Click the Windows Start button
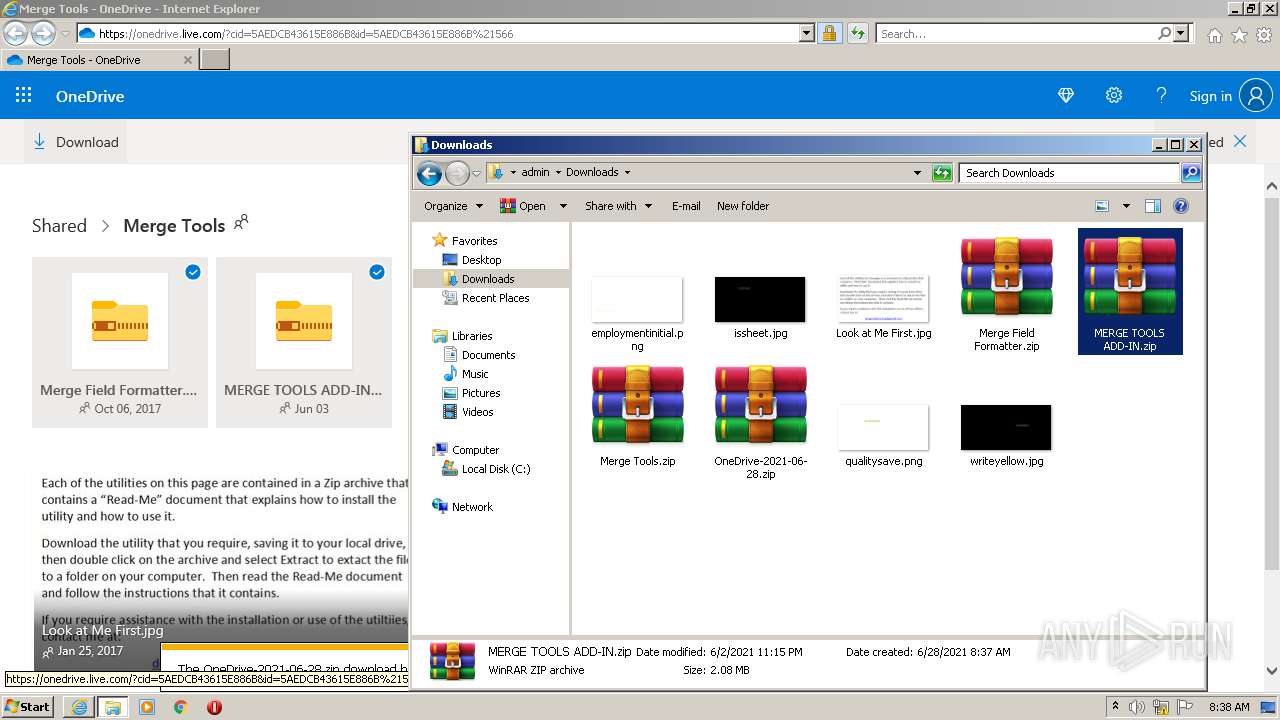1280x720 pixels. [28, 706]
